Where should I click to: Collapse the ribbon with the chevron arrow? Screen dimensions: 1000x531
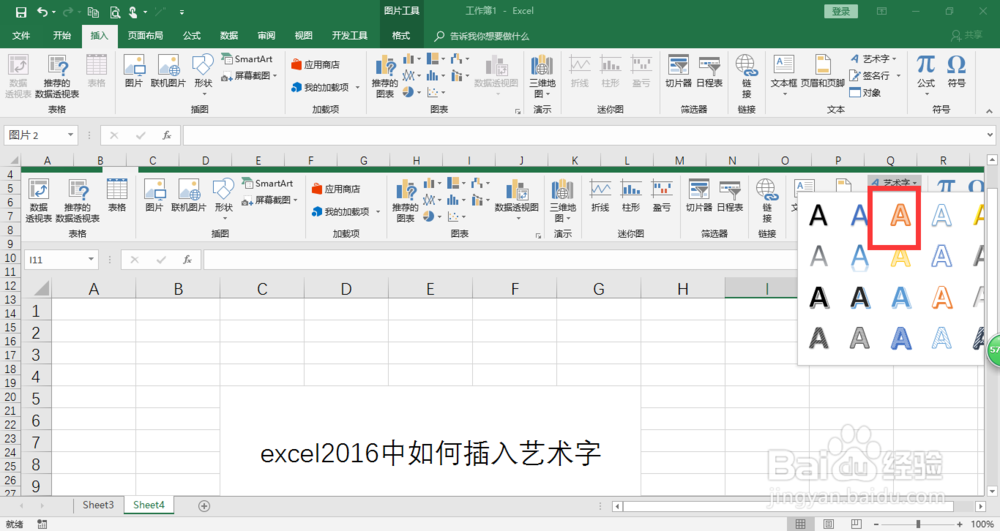[x=989, y=111]
